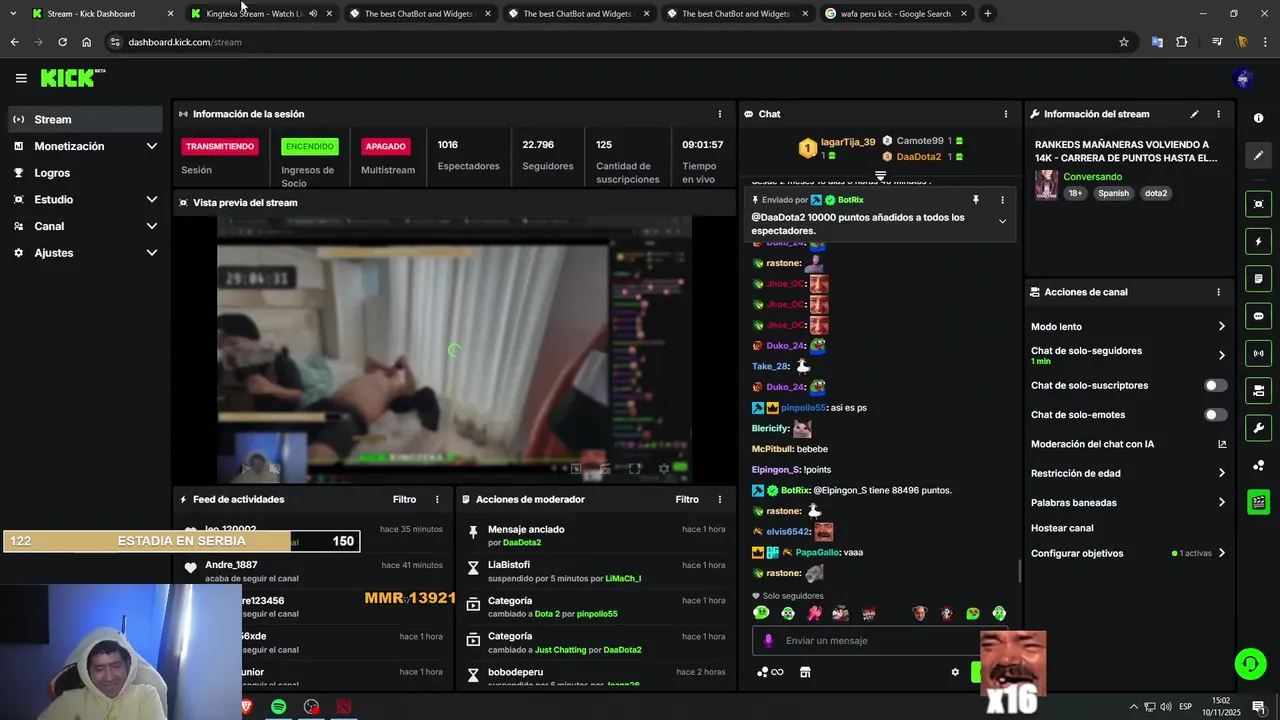Open the user avatar menu at top right
The height and width of the screenshot is (720, 1280).
tap(1243, 78)
